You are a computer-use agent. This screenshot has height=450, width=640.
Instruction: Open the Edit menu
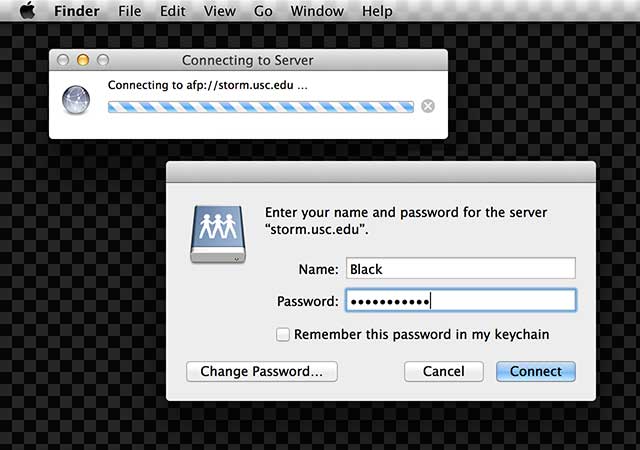click(x=172, y=12)
